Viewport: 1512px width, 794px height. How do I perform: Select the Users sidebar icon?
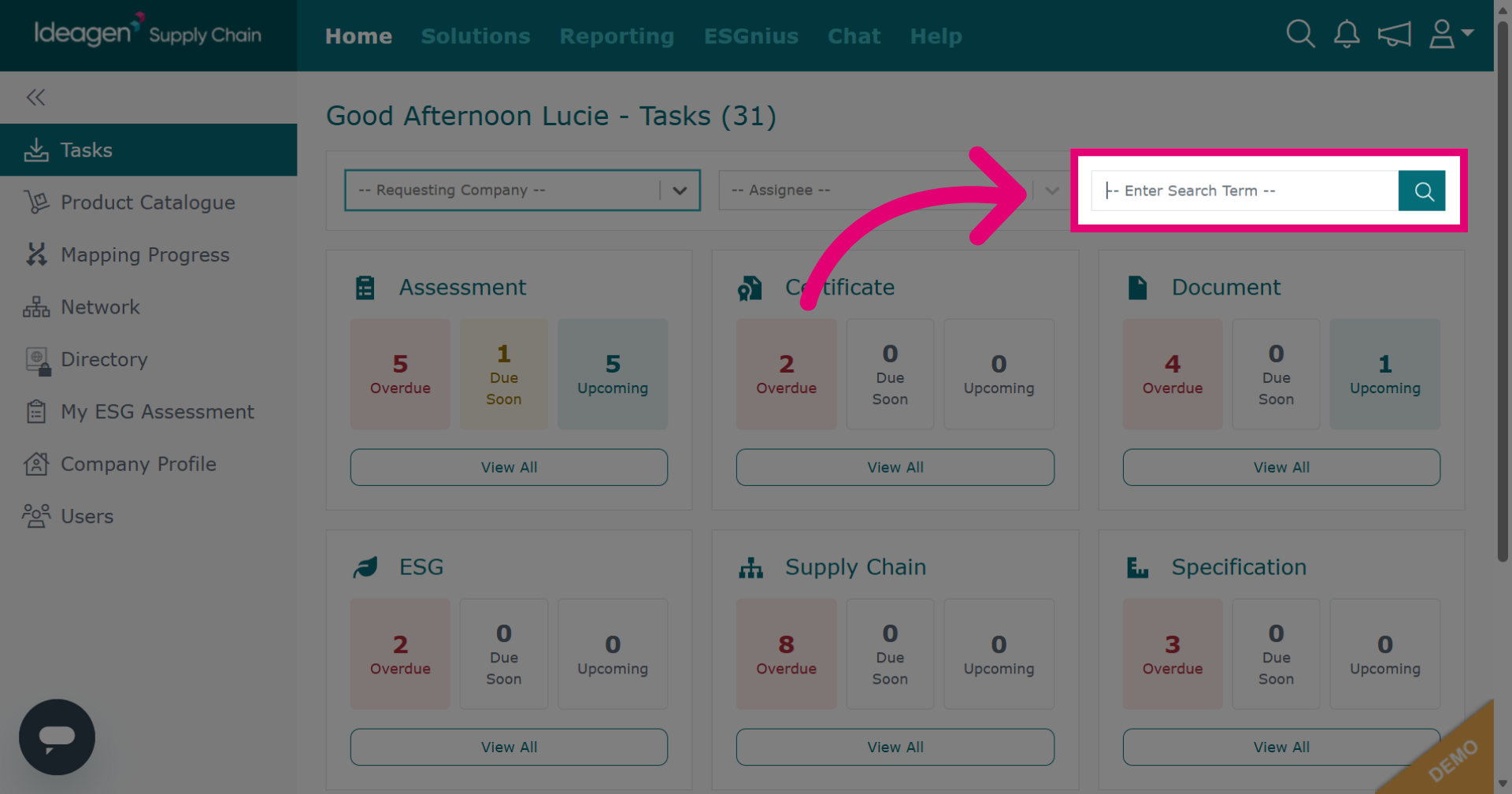(x=36, y=516)
